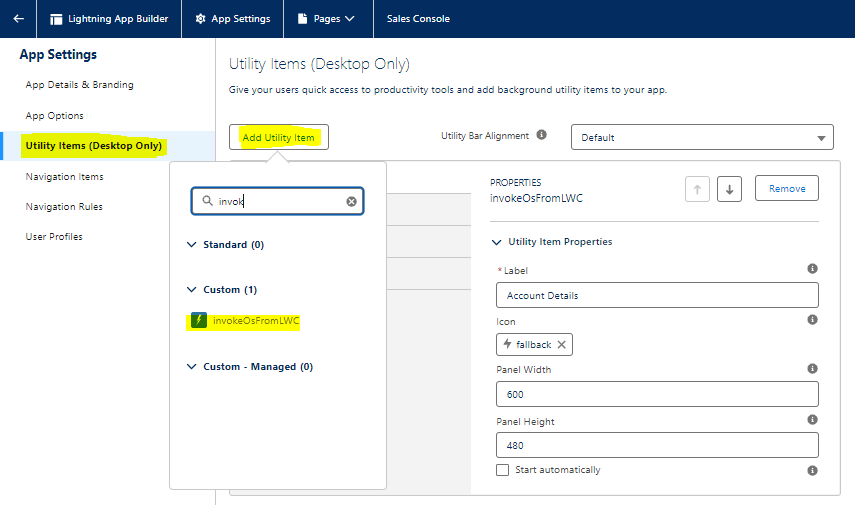Viewport: 855px width, 505px height.
Task: Click the Pages document icon
Action: 302,19
